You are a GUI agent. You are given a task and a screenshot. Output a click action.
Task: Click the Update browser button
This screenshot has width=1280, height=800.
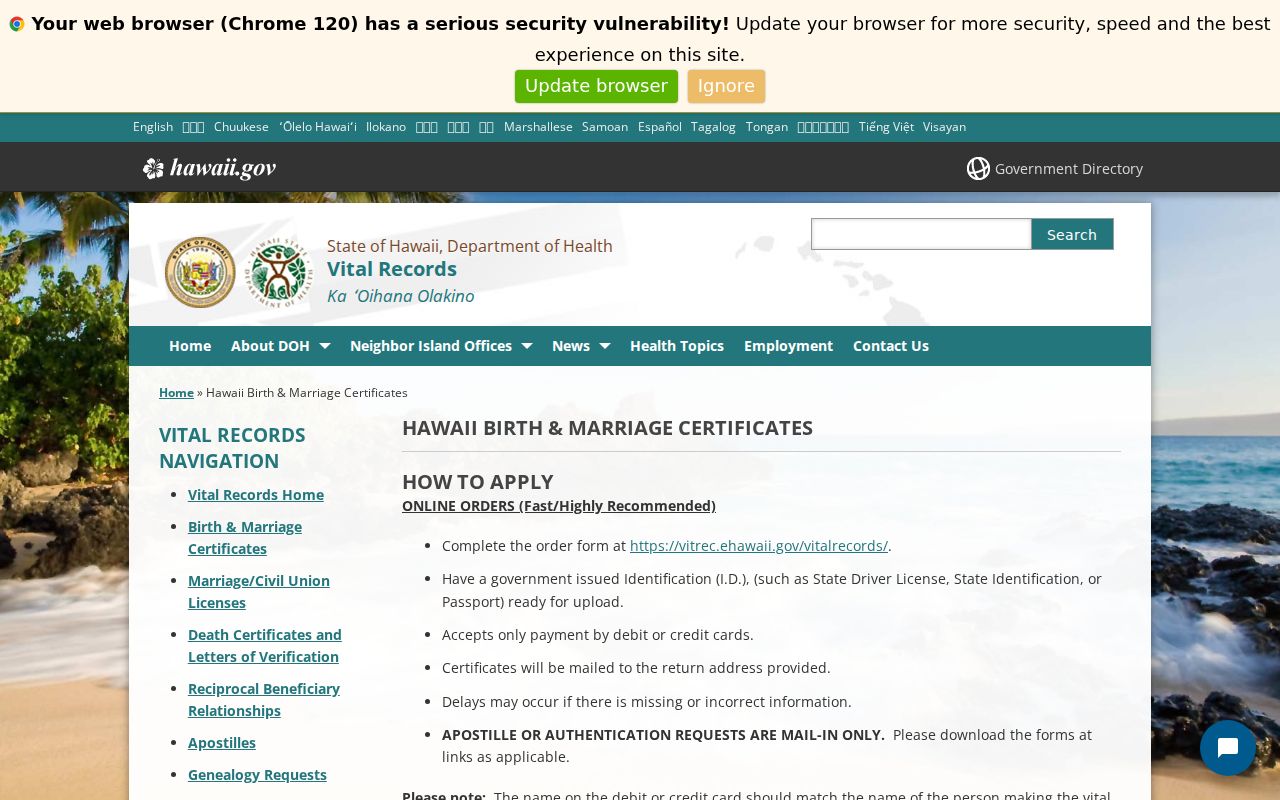coord(596,86)
